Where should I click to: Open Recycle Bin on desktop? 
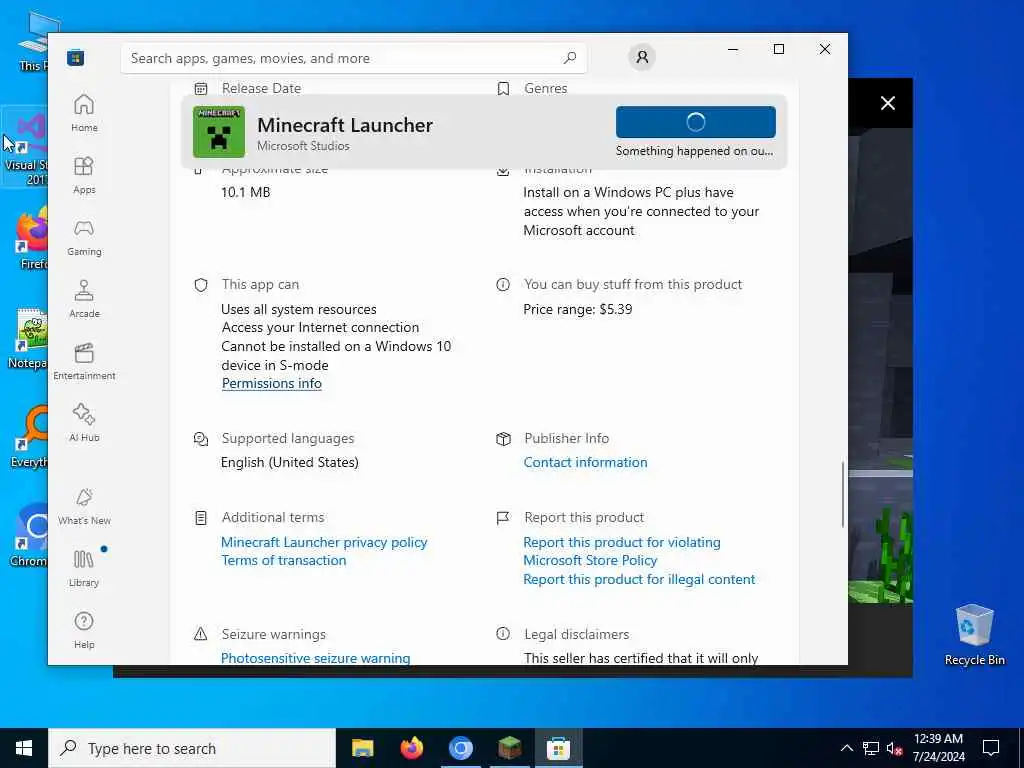point(974,633)
